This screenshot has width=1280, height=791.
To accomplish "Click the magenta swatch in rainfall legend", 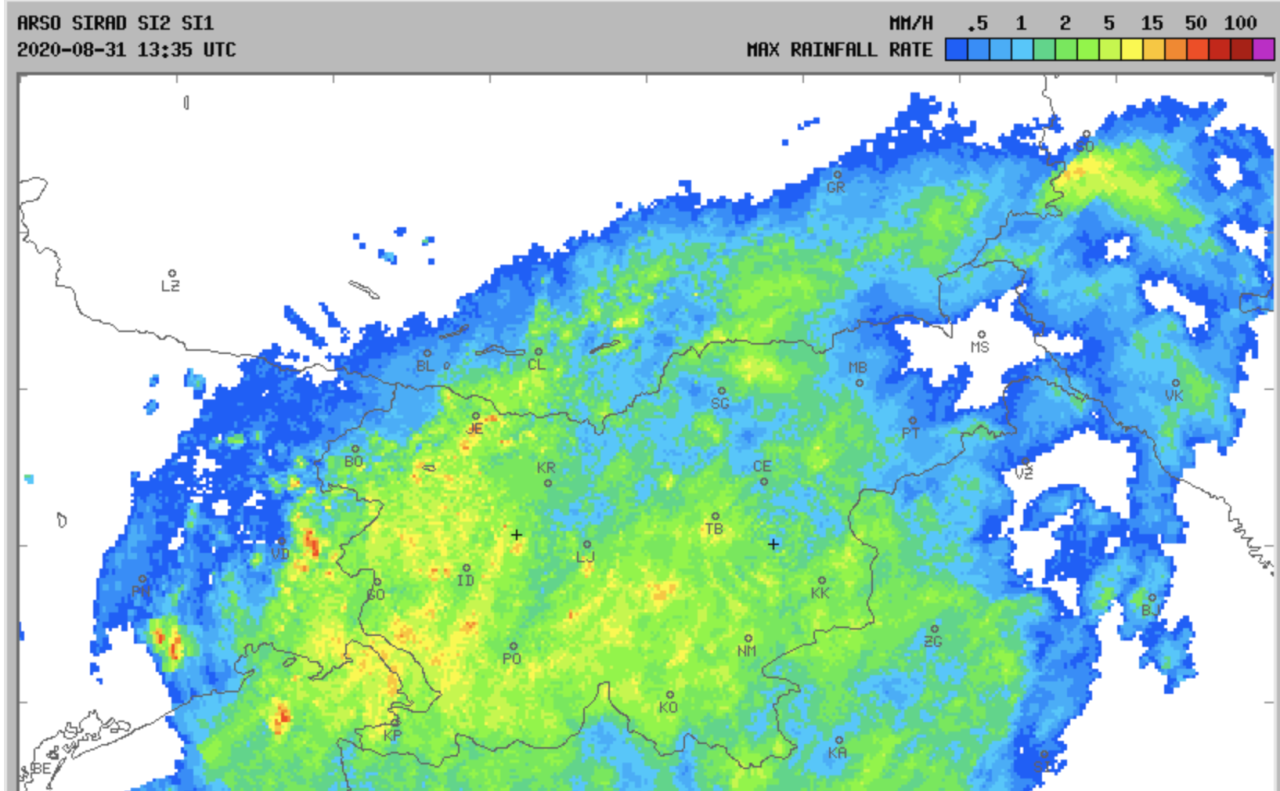I will click(1264, 49).
